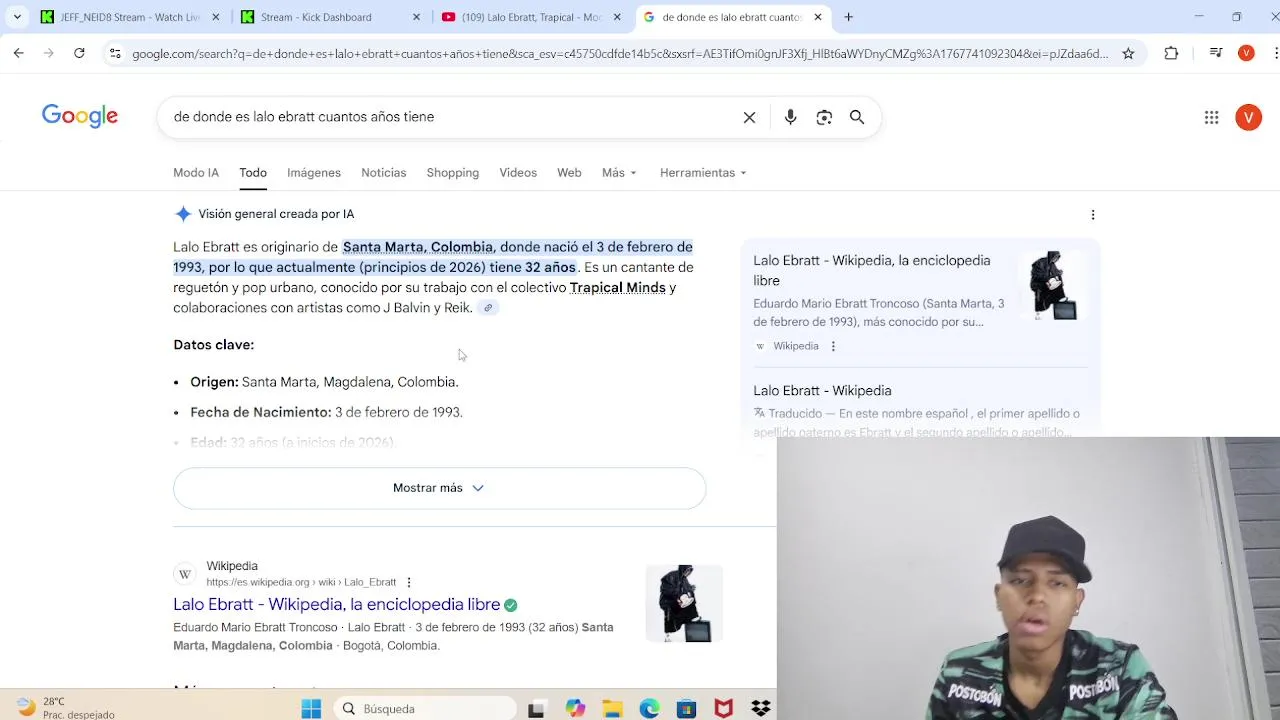Viewport: 1280px width, 720px height.
Task: Open McAfee from taskbar
Action: pyautogui.click(x=723, y=708)
